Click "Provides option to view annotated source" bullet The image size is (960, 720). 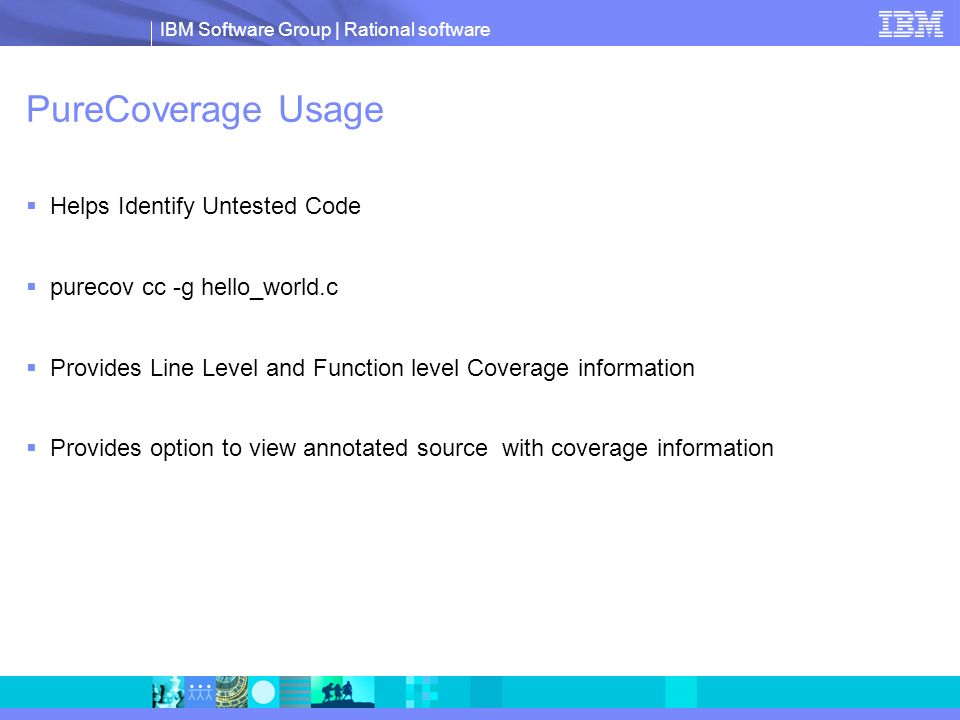412,448
